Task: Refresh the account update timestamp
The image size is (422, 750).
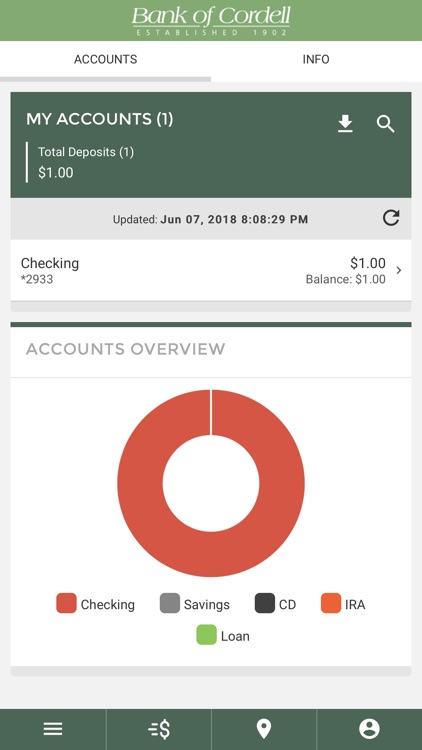Action: click(x=391, y=218)
